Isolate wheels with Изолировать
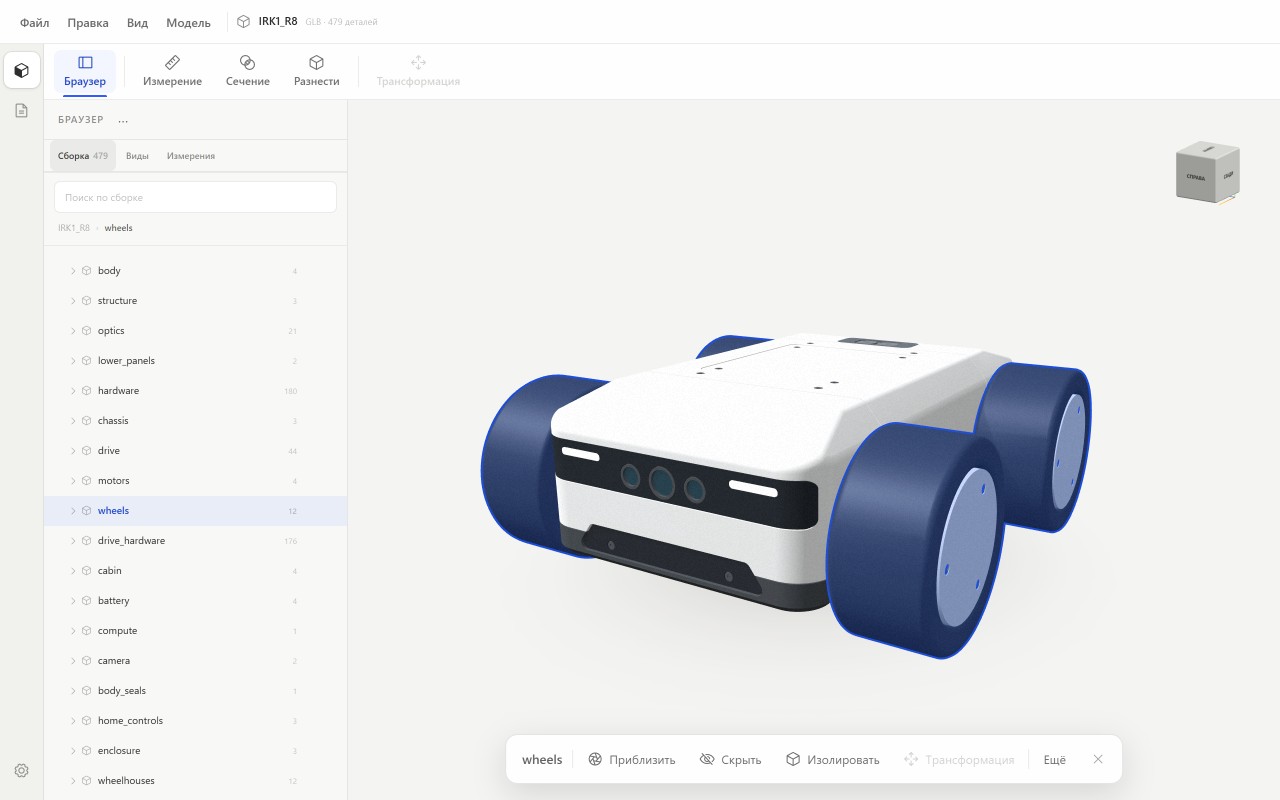Screen dimensions: 1280x800 tap(833, 760)
